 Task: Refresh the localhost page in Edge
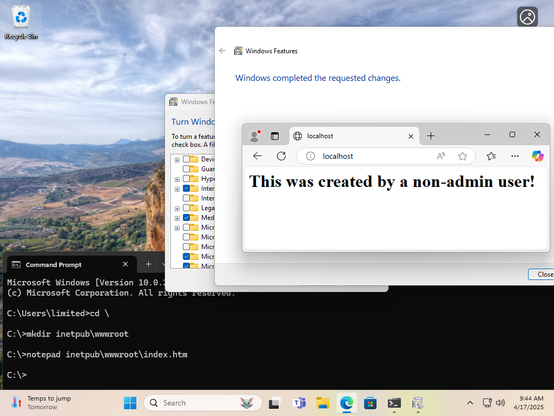coord(281,156)
